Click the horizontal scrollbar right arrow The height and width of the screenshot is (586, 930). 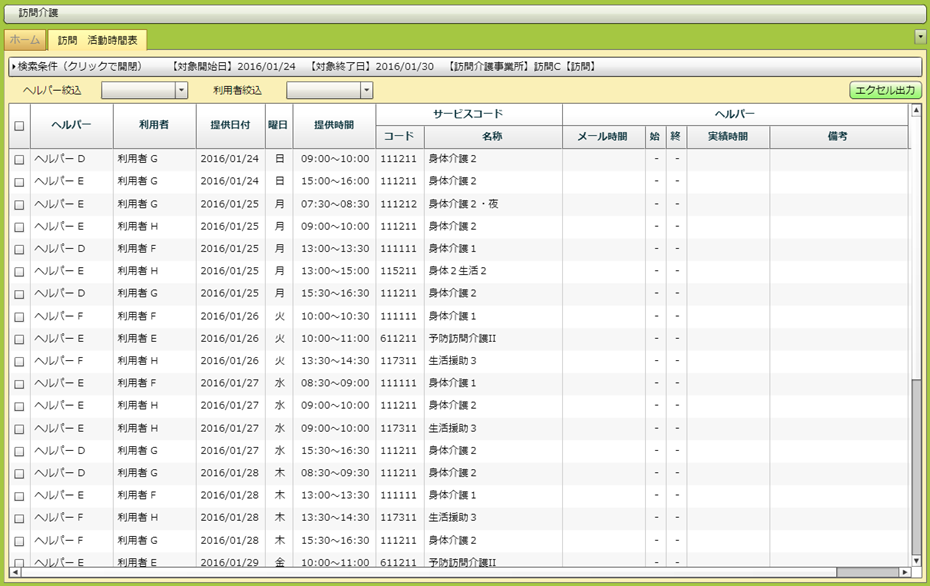click(904, 573)
